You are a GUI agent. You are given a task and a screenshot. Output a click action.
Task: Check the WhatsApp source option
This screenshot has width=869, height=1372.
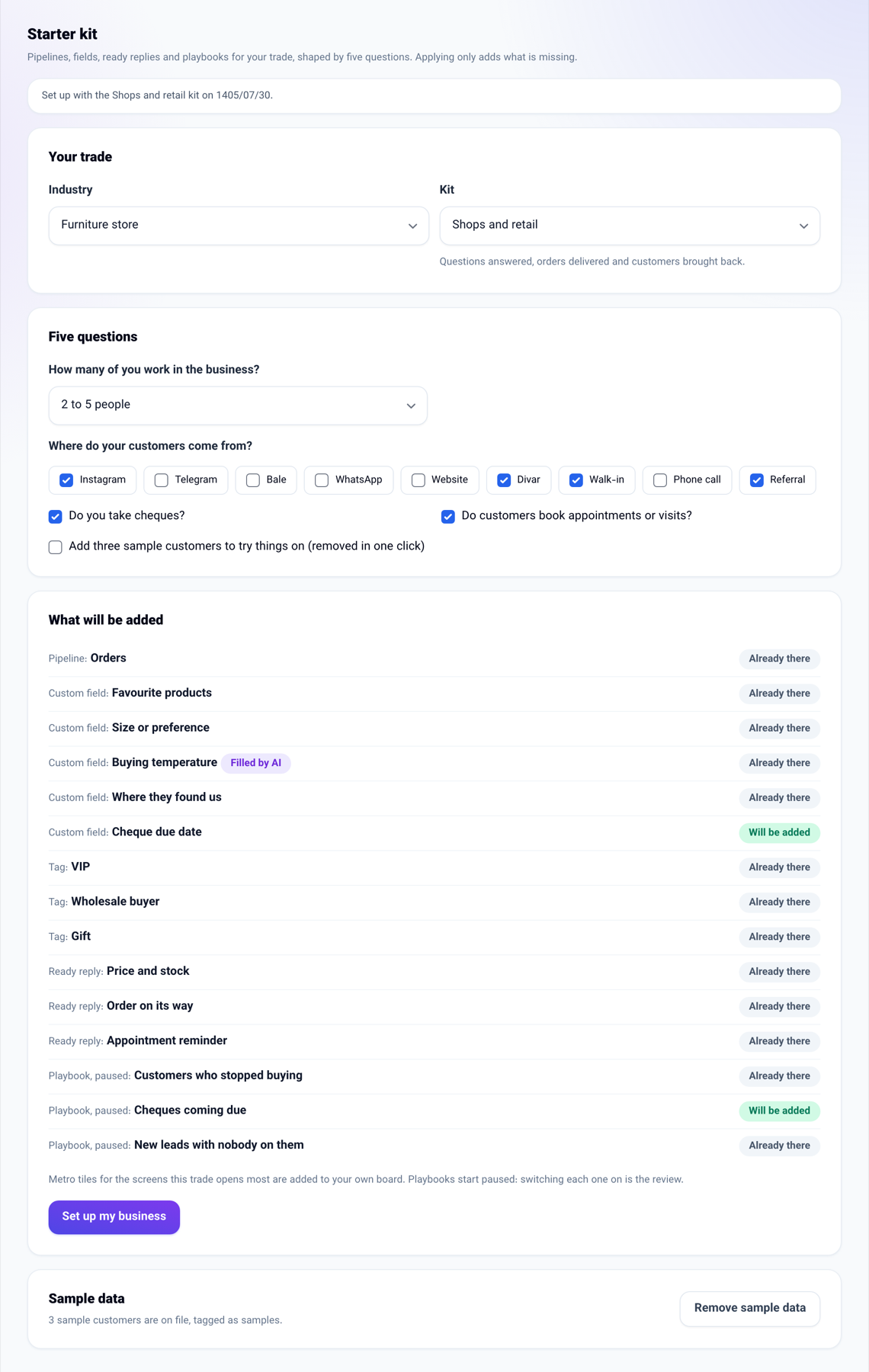(x=322, y=480)
